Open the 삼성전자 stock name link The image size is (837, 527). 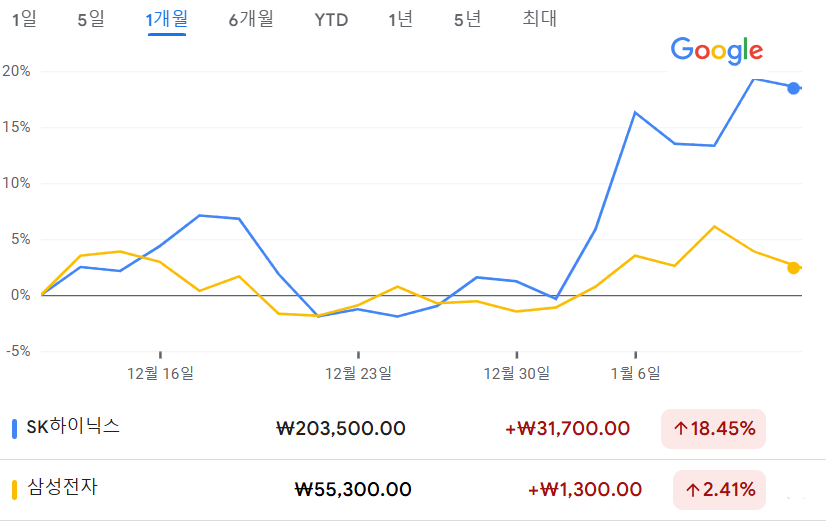pos(62,487)
